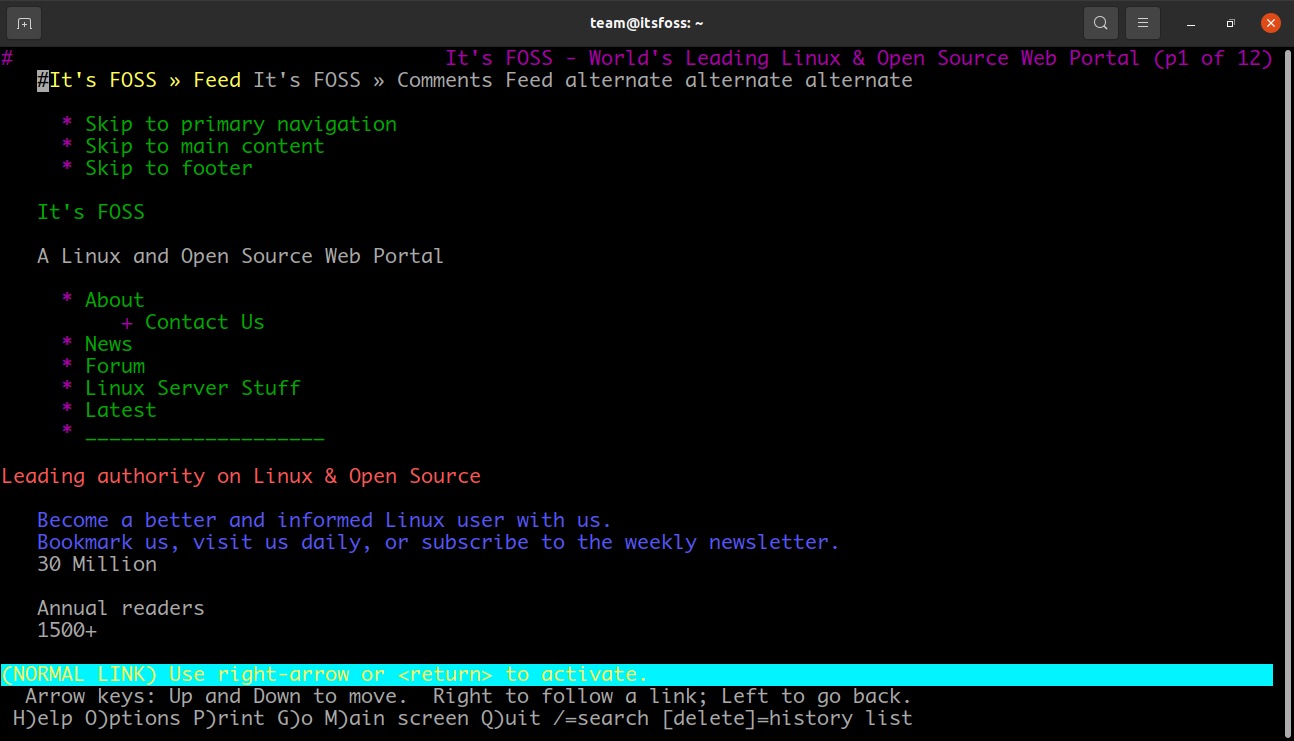Click the "O)ptions" command in Lynx footer
Viewport: 1294px width, 741px height.
click(133, 718)
